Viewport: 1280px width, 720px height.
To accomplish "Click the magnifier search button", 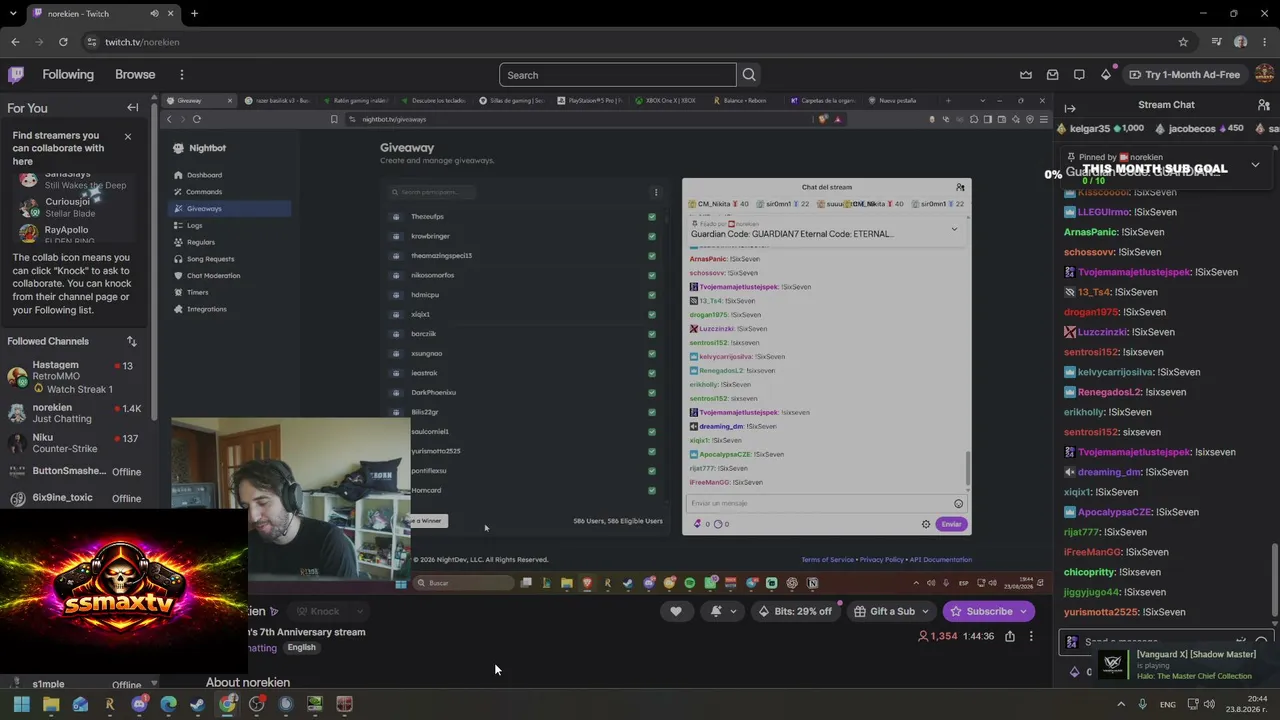I will point(749,75).
